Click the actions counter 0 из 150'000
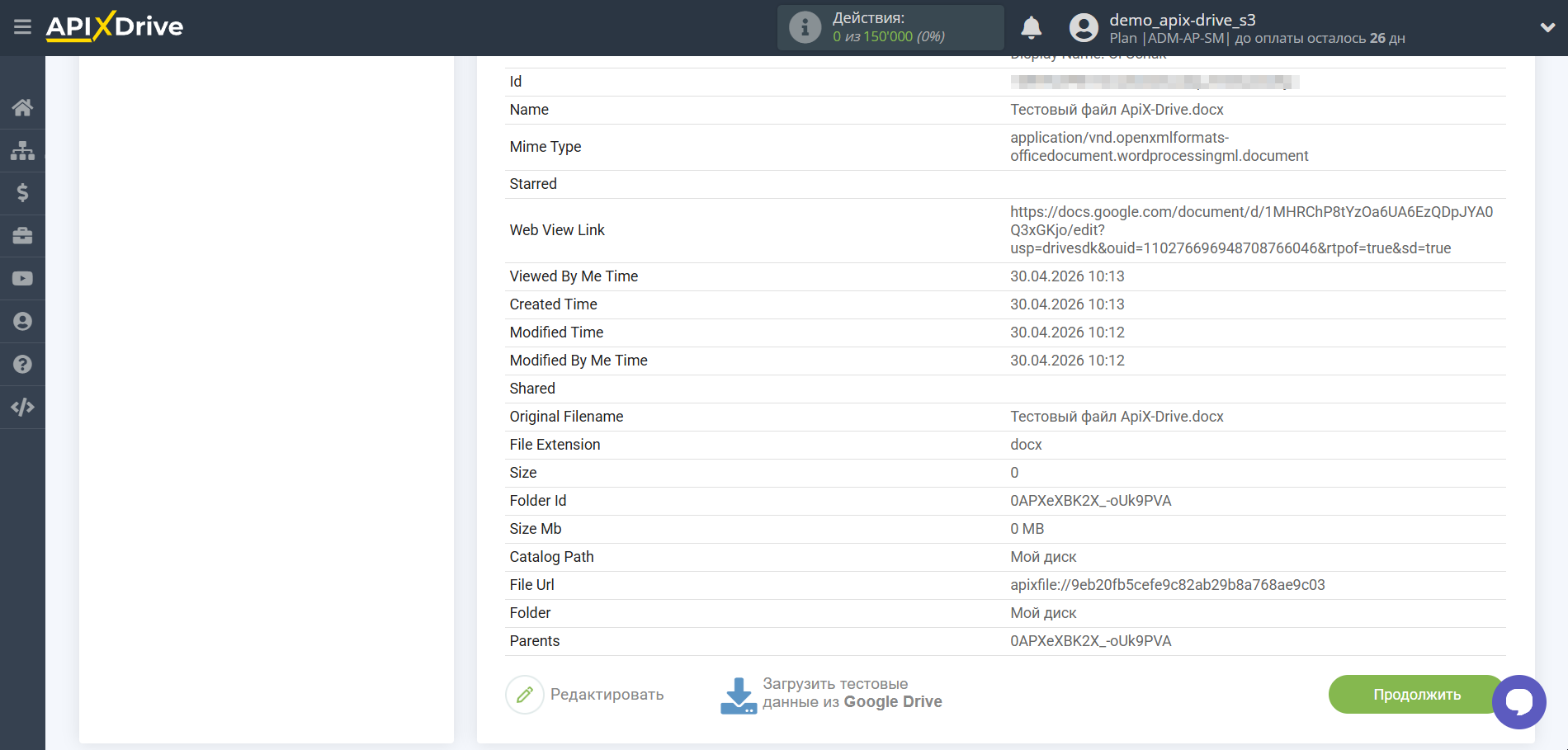1568x750 pixels. pos(888,37)
